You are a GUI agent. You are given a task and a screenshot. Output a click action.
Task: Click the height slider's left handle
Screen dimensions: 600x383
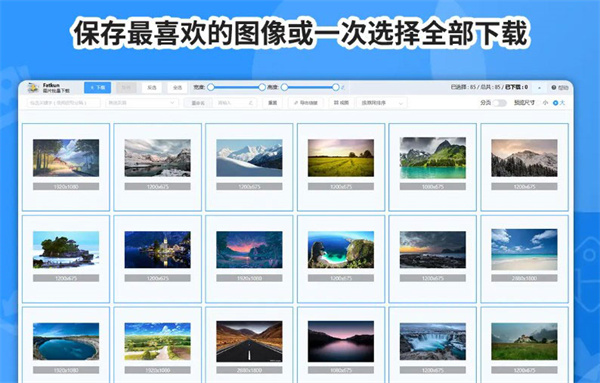click(284, 87)
